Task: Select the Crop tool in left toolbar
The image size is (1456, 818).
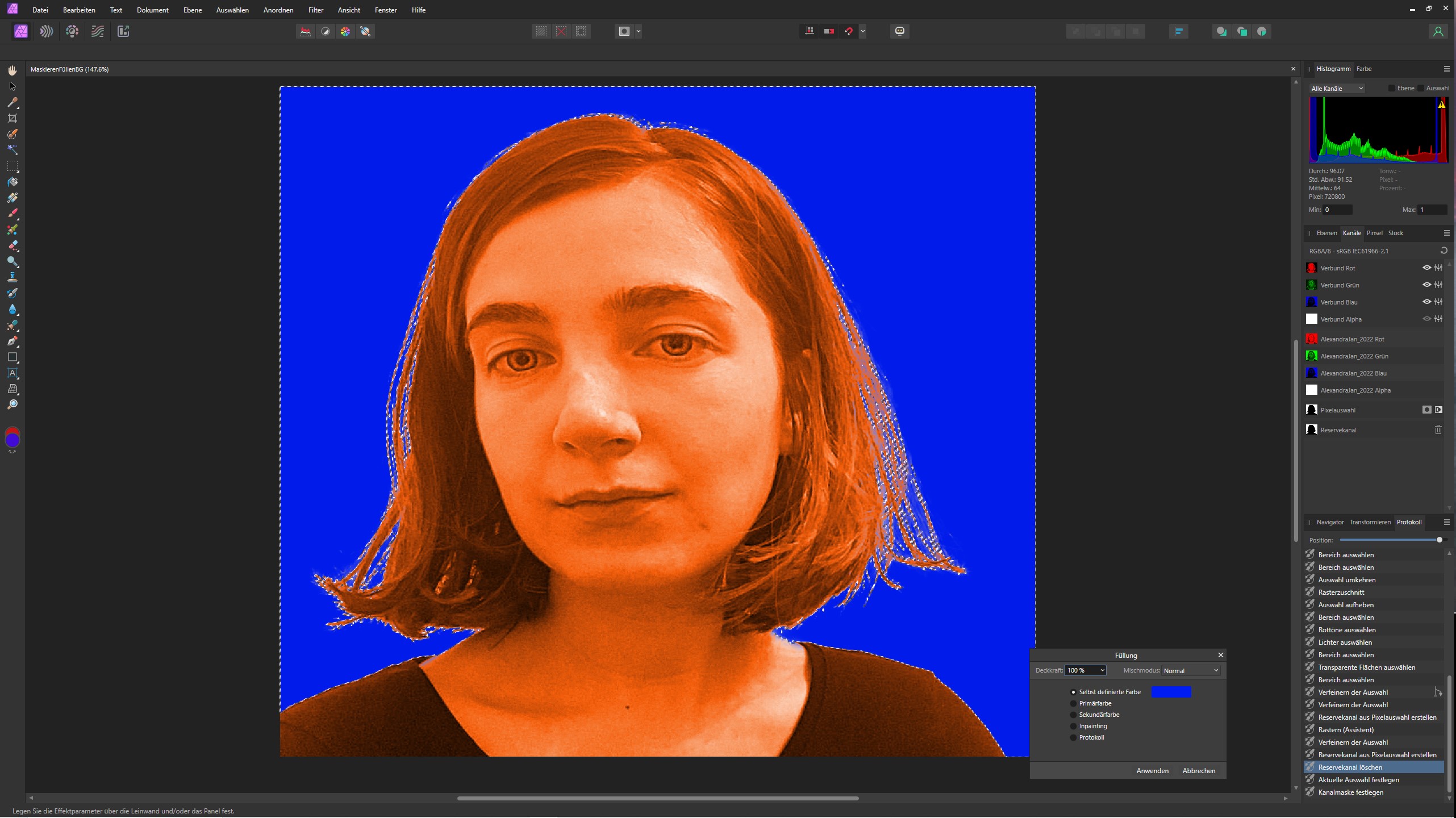Action: coord(12,118)
